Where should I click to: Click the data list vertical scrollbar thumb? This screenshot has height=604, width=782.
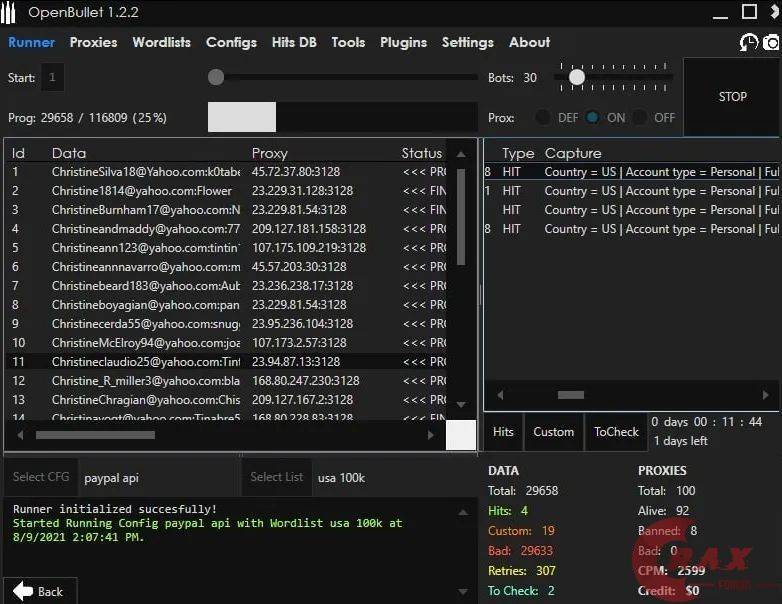(461, 217)
